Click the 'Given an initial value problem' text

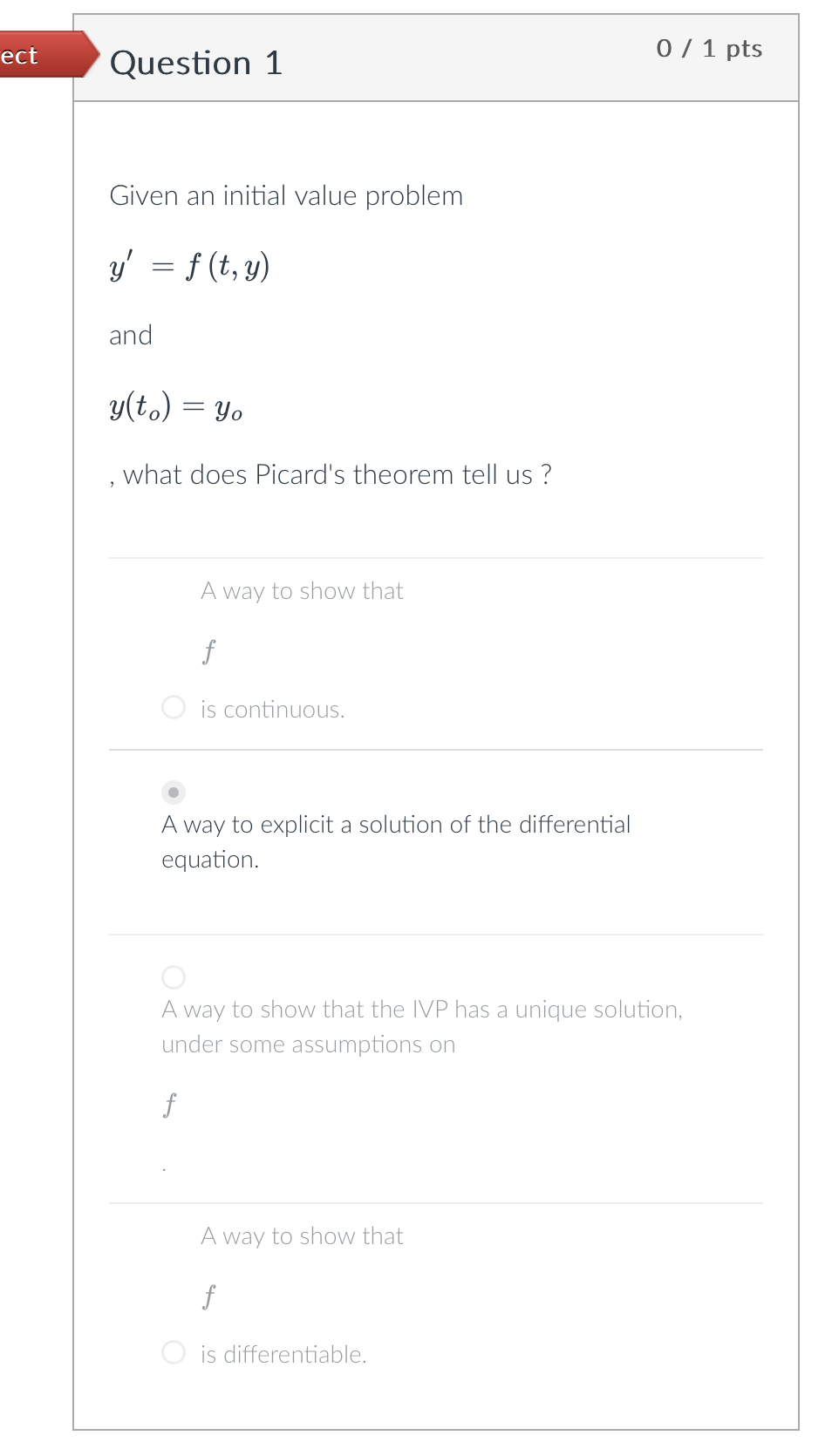coord(286,195)
